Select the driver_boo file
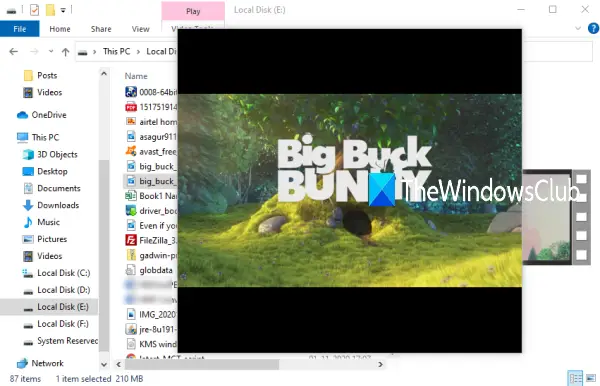 click(151, 211)
